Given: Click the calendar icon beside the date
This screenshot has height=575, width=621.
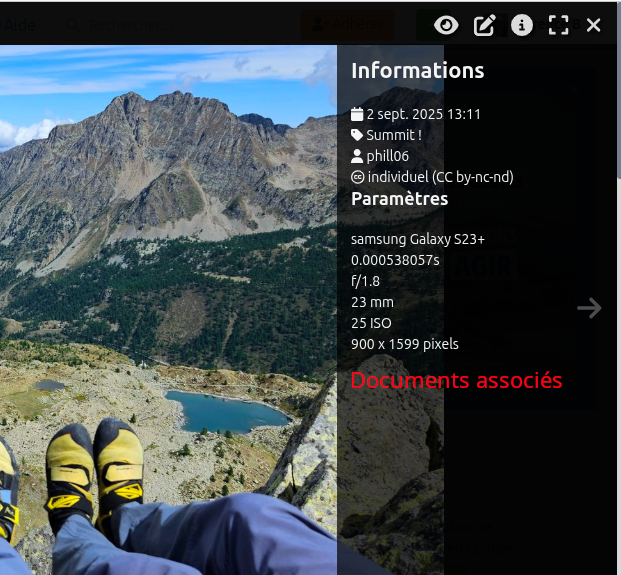Looking at the screenshot, I should (x=357, y=114).
